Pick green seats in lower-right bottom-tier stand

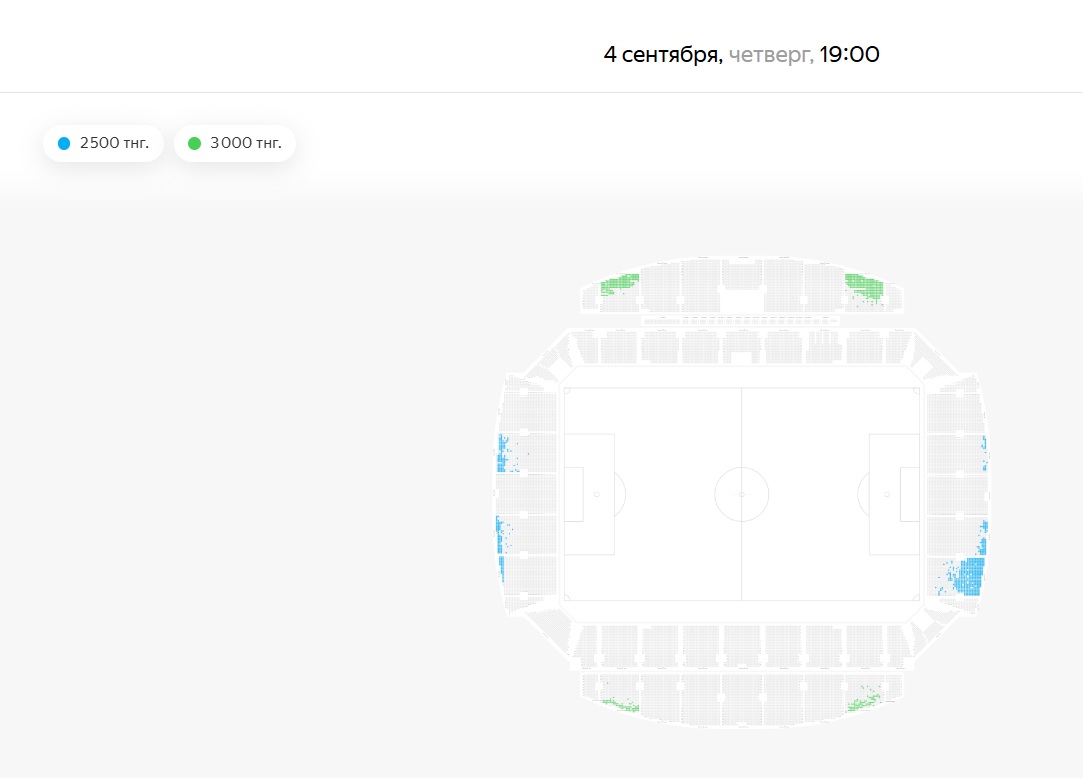864,699
